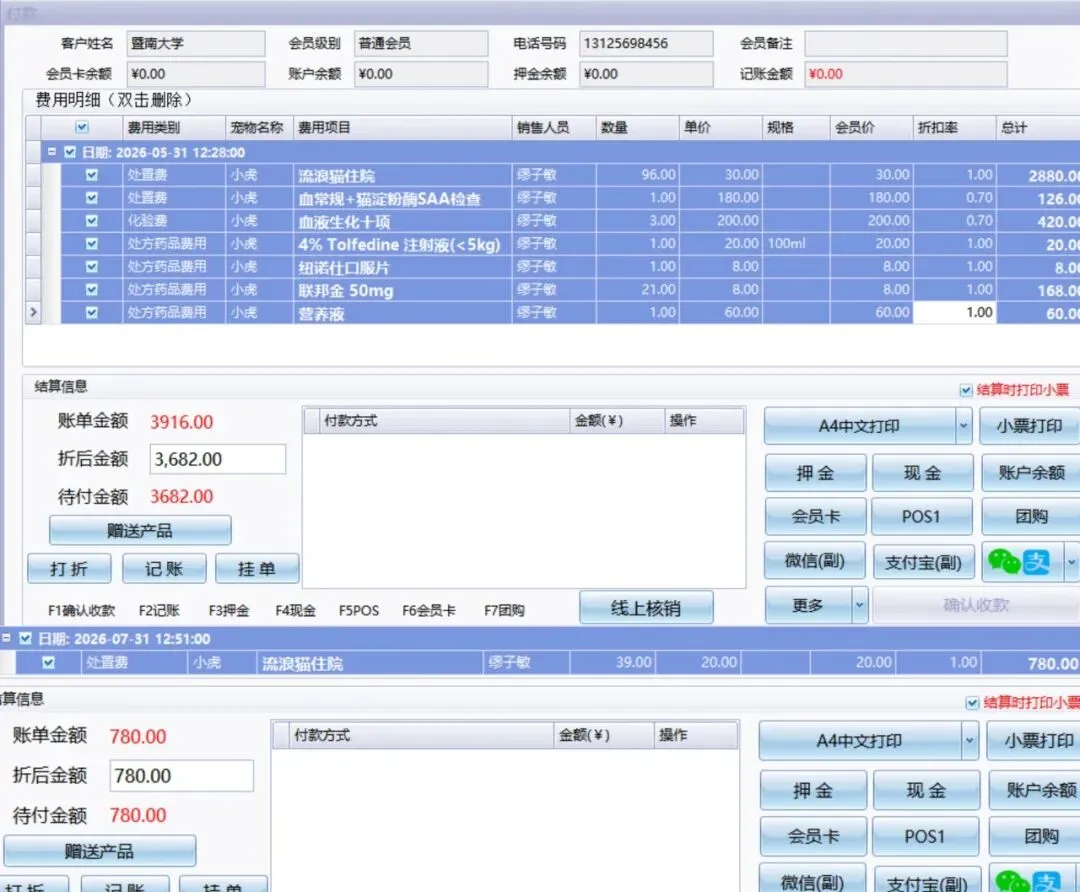Click upper 赠送产品 button
This screenshot has width=1080, height=892.
(x=140, y=530)
